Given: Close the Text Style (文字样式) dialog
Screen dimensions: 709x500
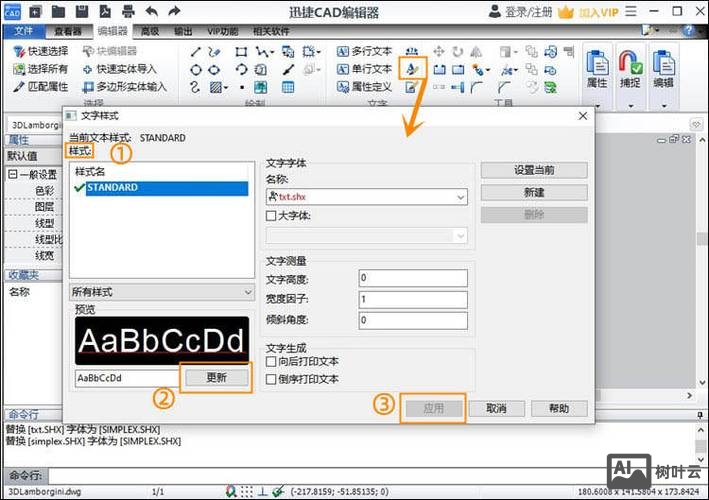Looking at the screenshot, I should (583, 116).
